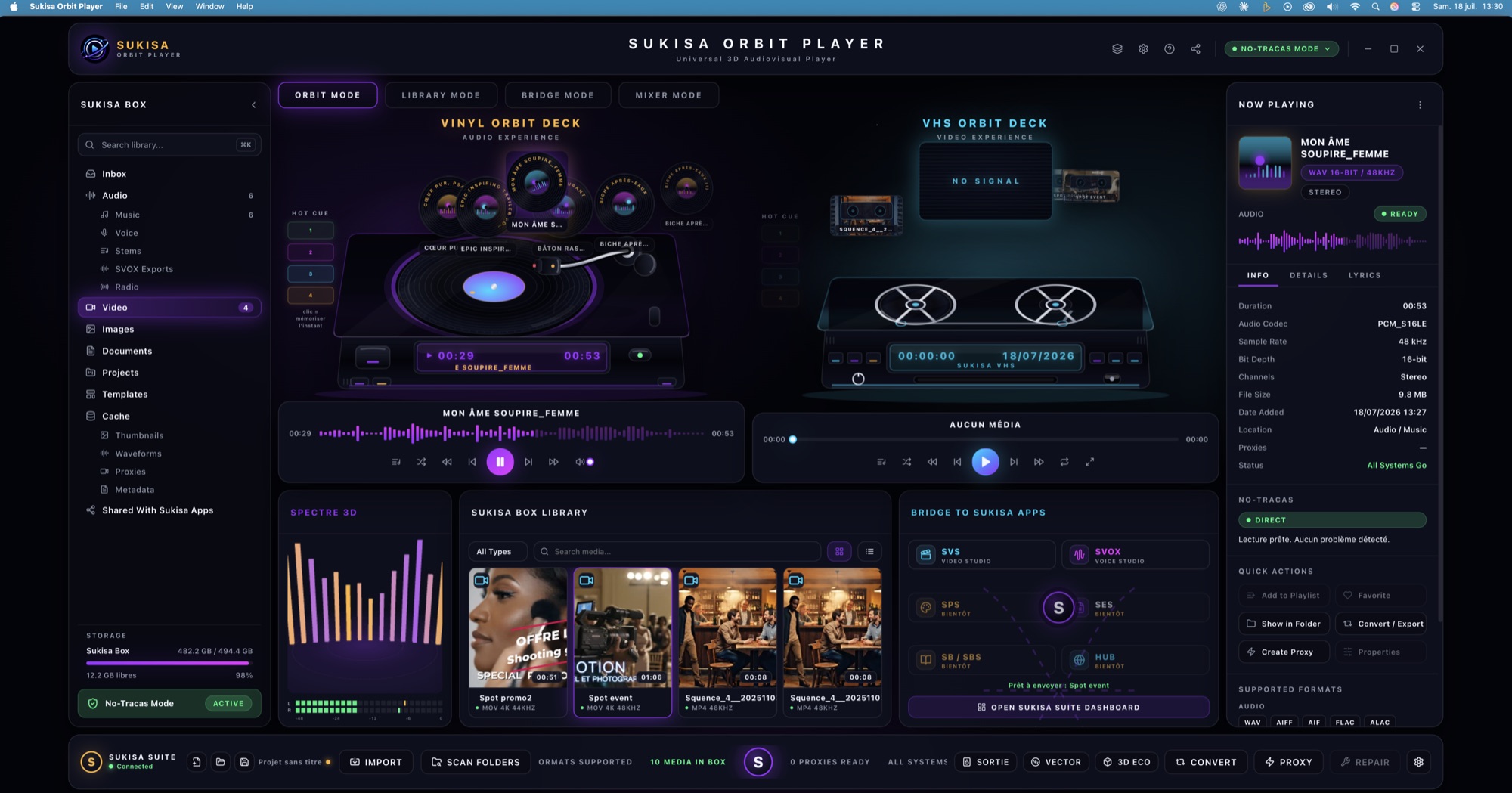The height and width of the screenshot is (793, 1512).
Task: Click the new project file icon in bottom bar
Action: click(197, 762)
